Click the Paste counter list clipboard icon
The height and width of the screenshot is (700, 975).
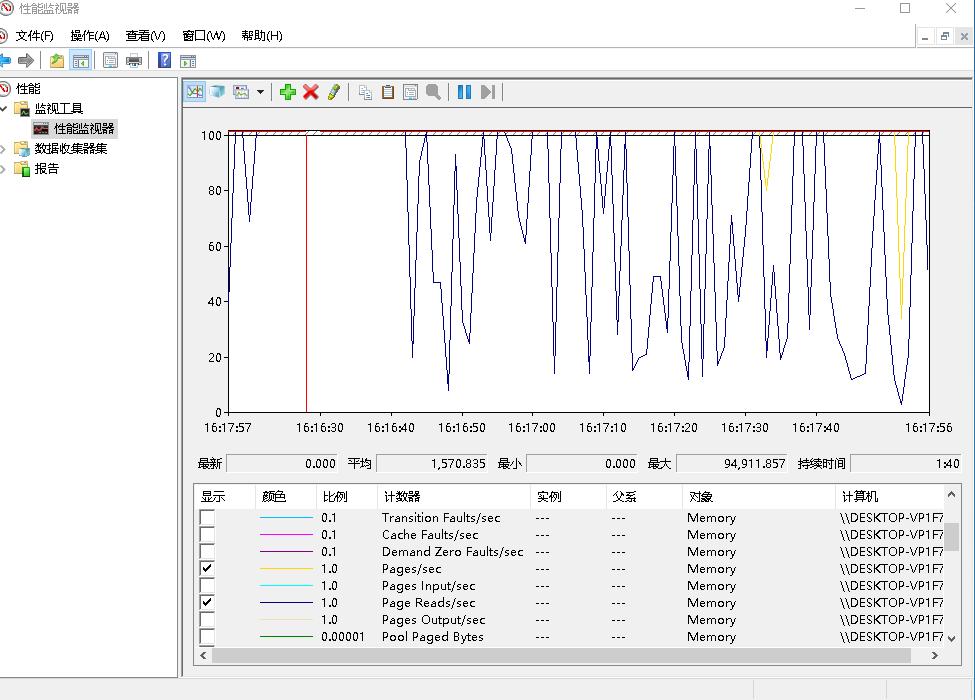388,92
